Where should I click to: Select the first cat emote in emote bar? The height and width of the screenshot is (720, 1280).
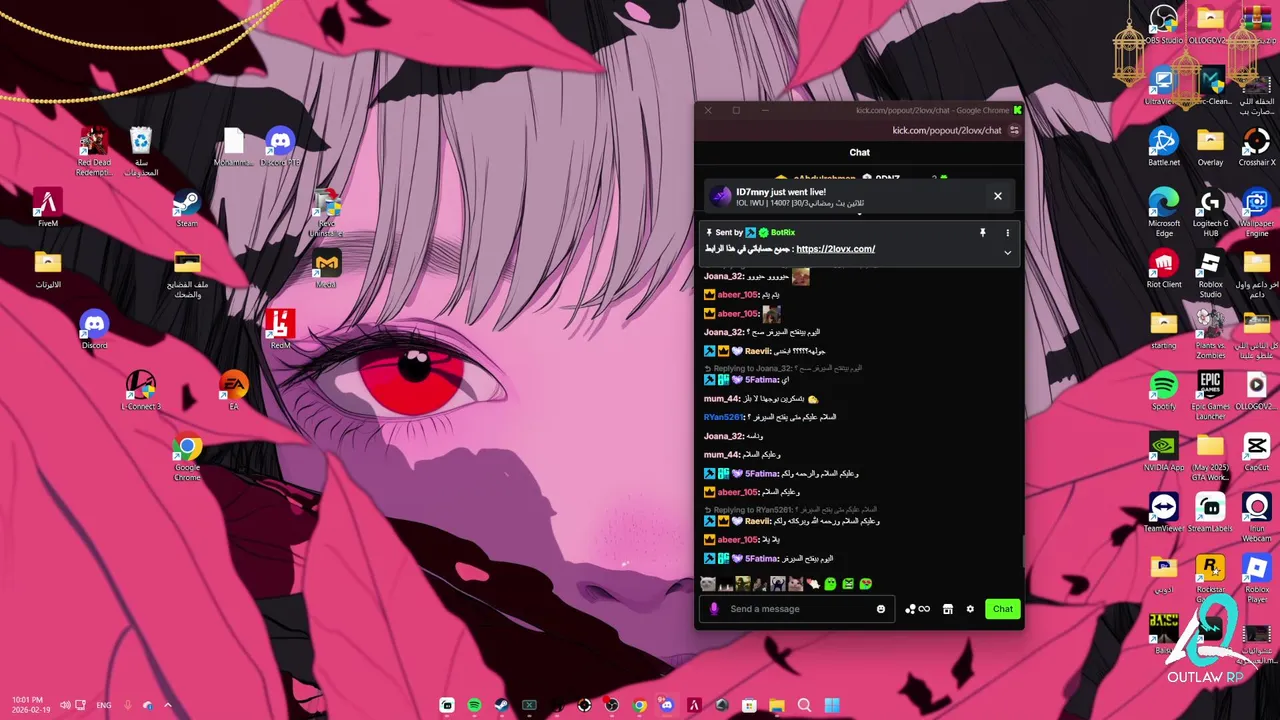tap(708, 584)
